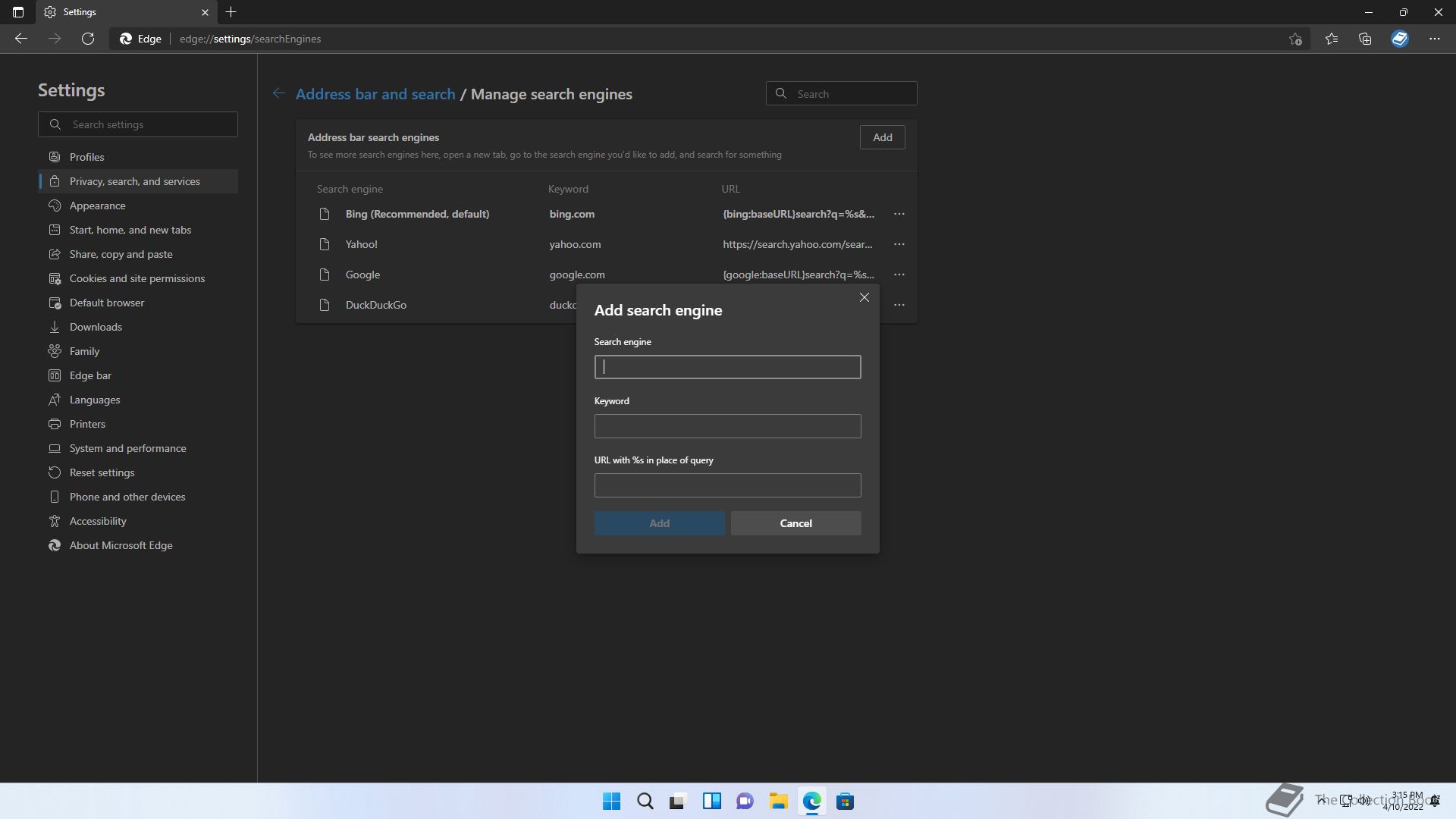Focus the Search engine name field

click(x=727, y=367)
